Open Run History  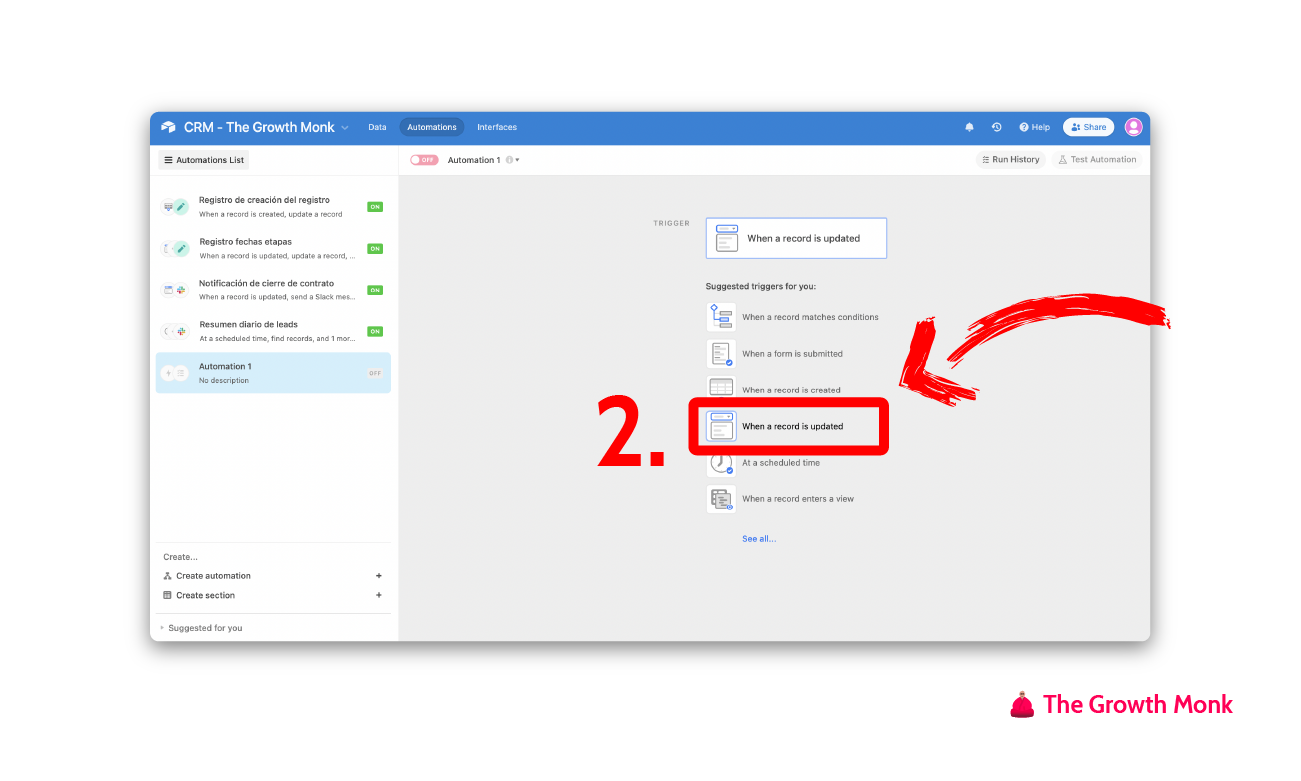(x=1010, y=160)
